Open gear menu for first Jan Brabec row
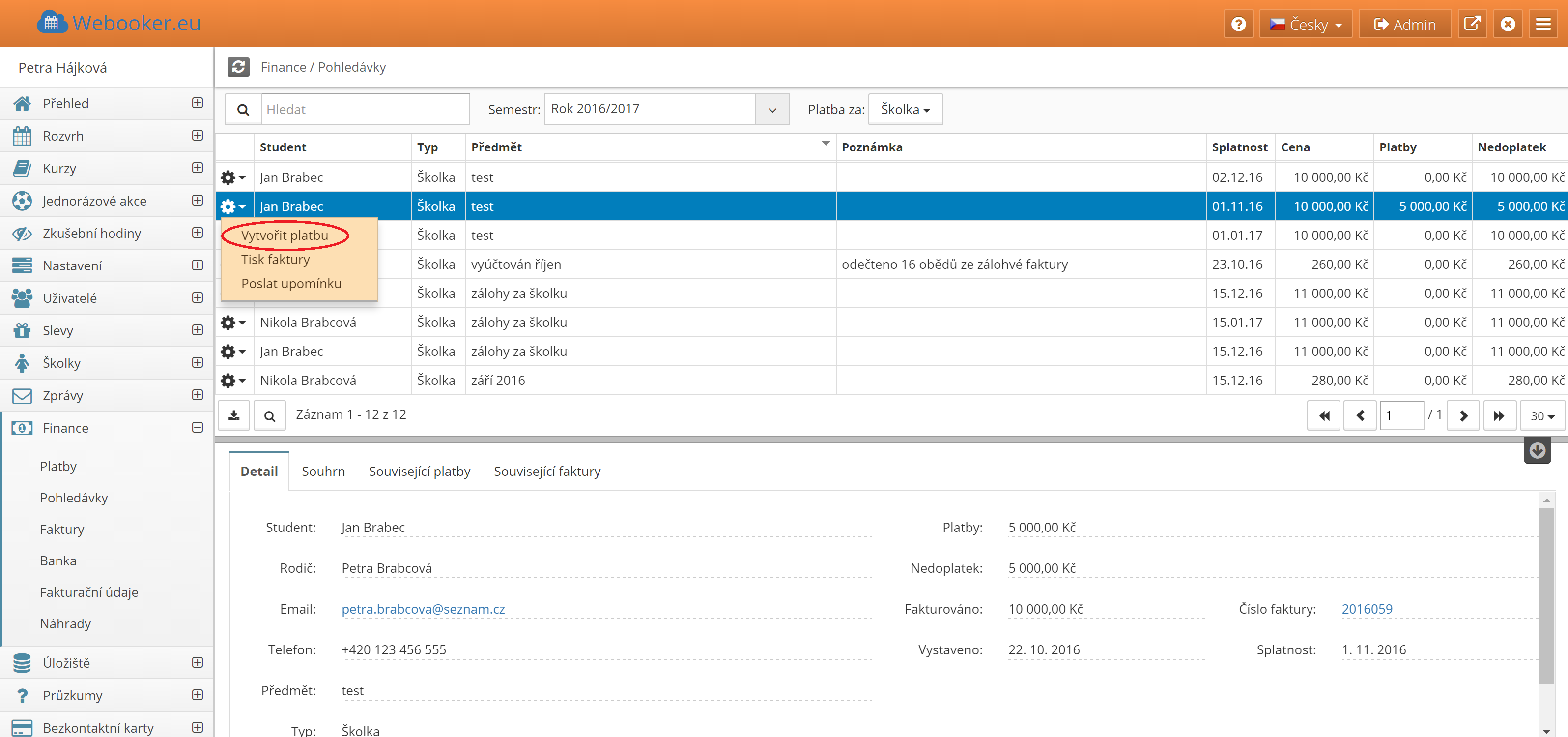The image size is (1568, 737). click(x=232, y=177)
